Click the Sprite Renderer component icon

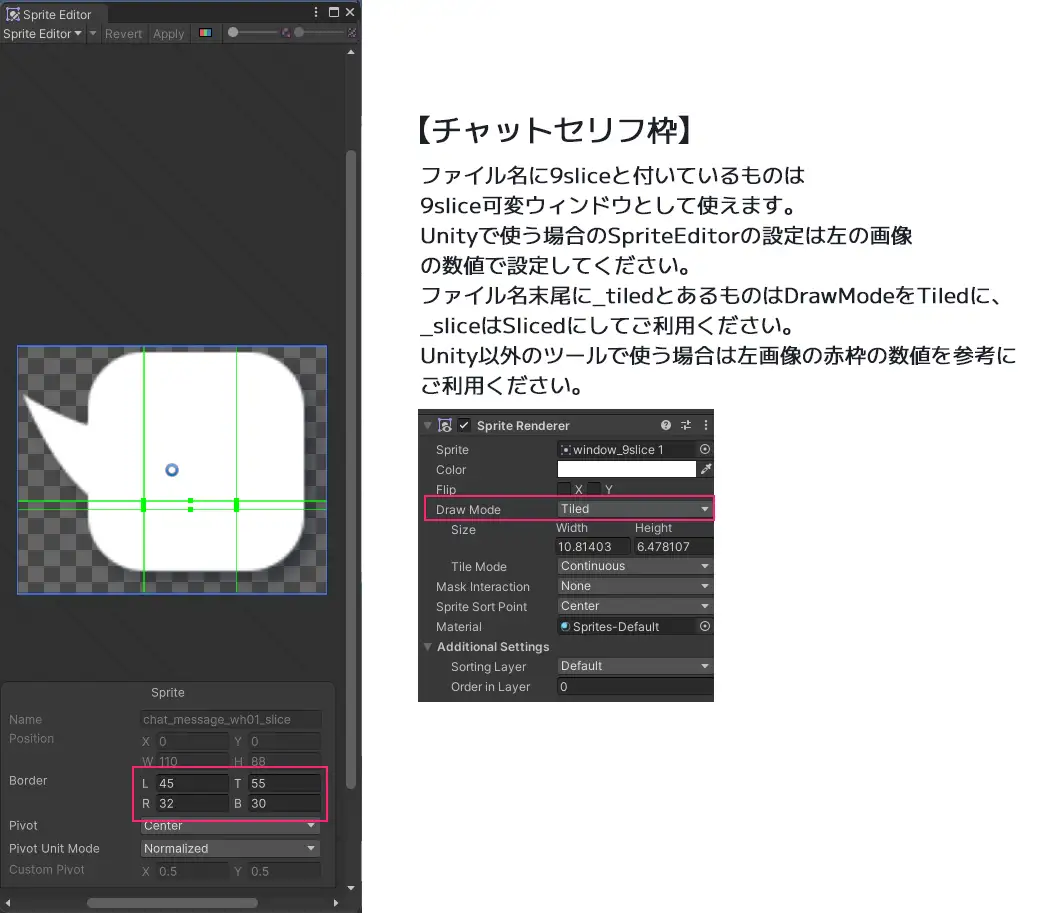tap(445, 424)
